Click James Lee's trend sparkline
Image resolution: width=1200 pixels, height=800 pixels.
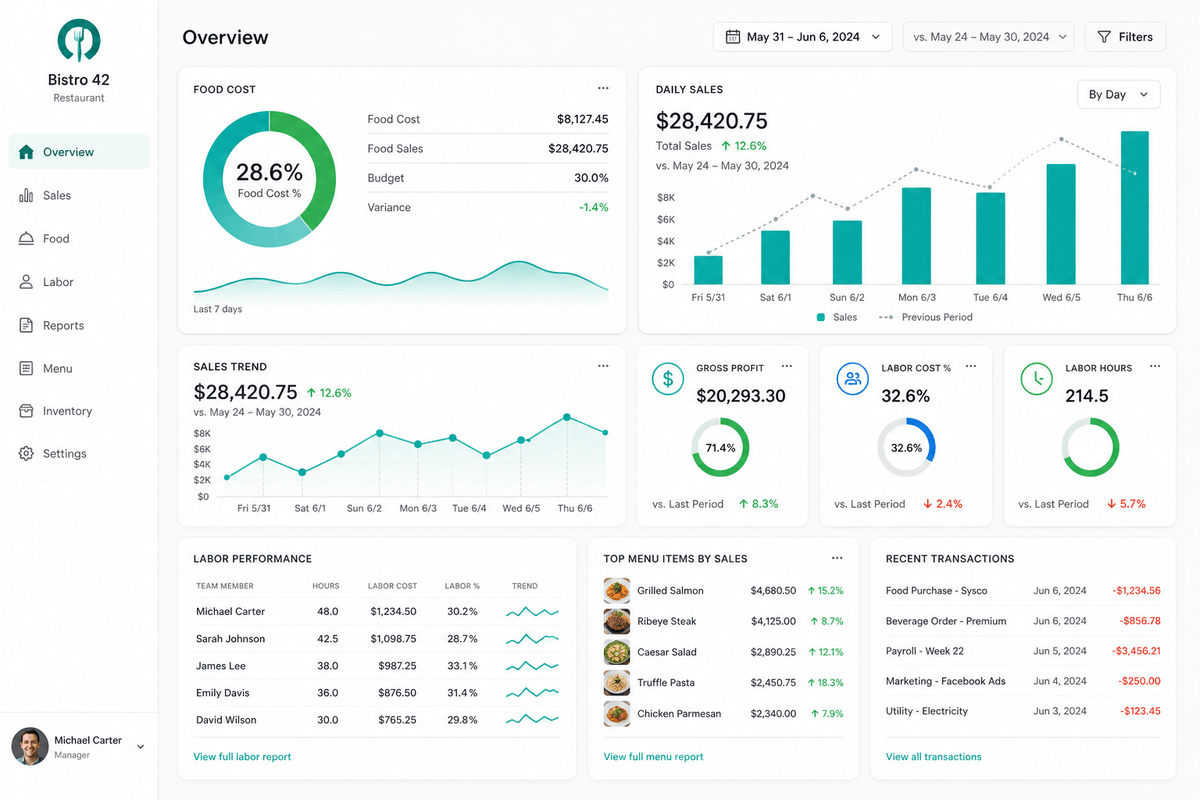(x=532, y=665)
